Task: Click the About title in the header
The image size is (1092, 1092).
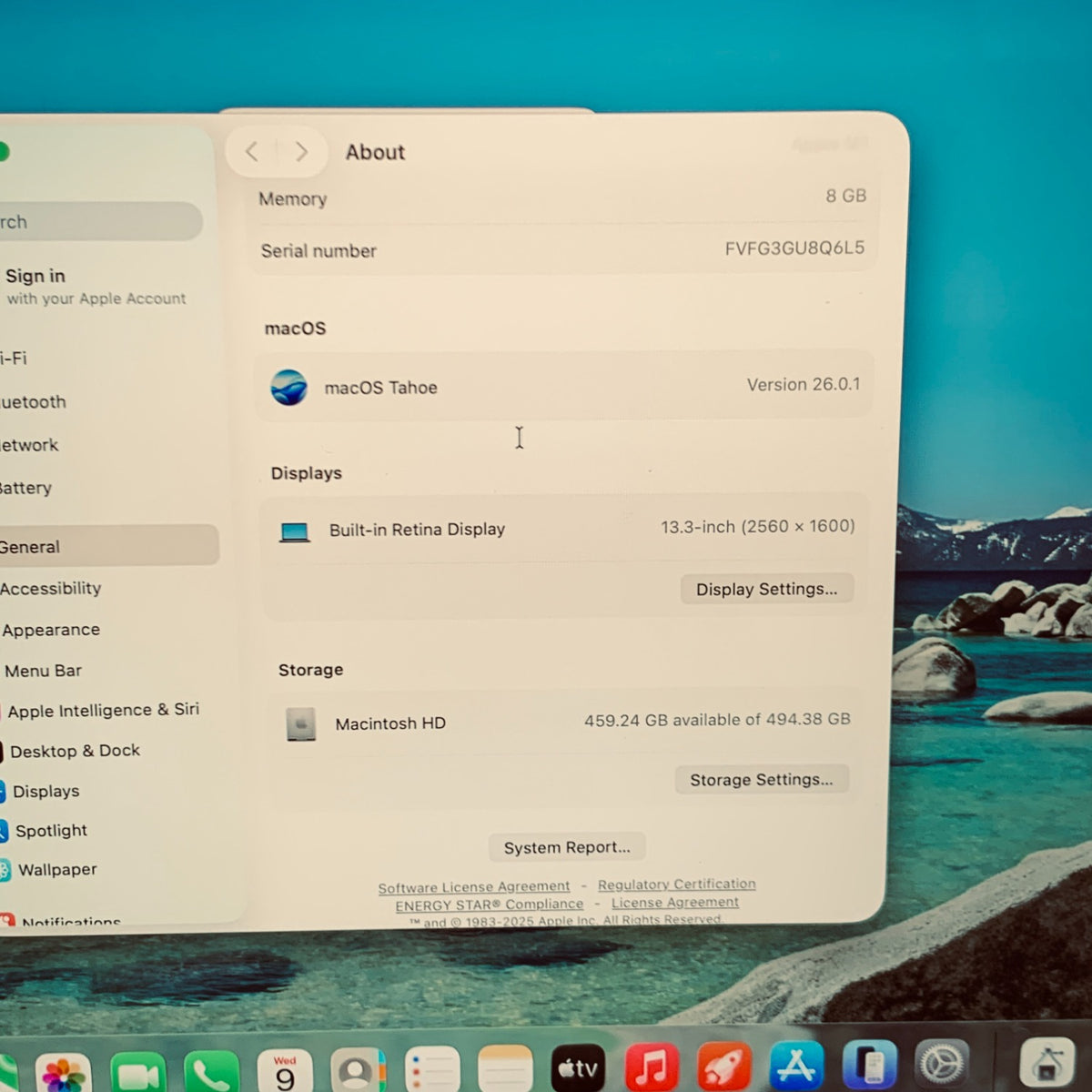Action: pos(375,152)
